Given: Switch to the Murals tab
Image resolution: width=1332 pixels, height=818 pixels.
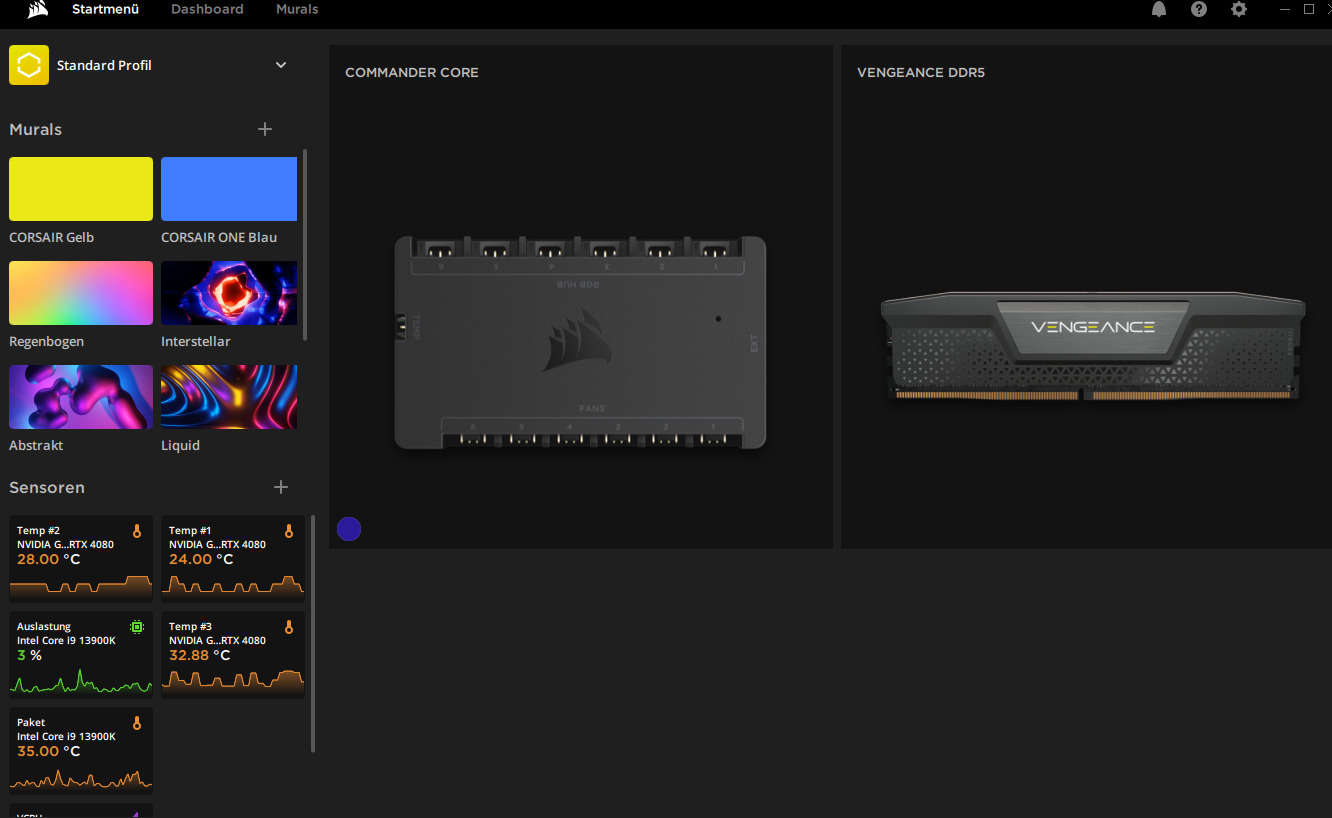Looking at the screenshot, I should [297, 9].
